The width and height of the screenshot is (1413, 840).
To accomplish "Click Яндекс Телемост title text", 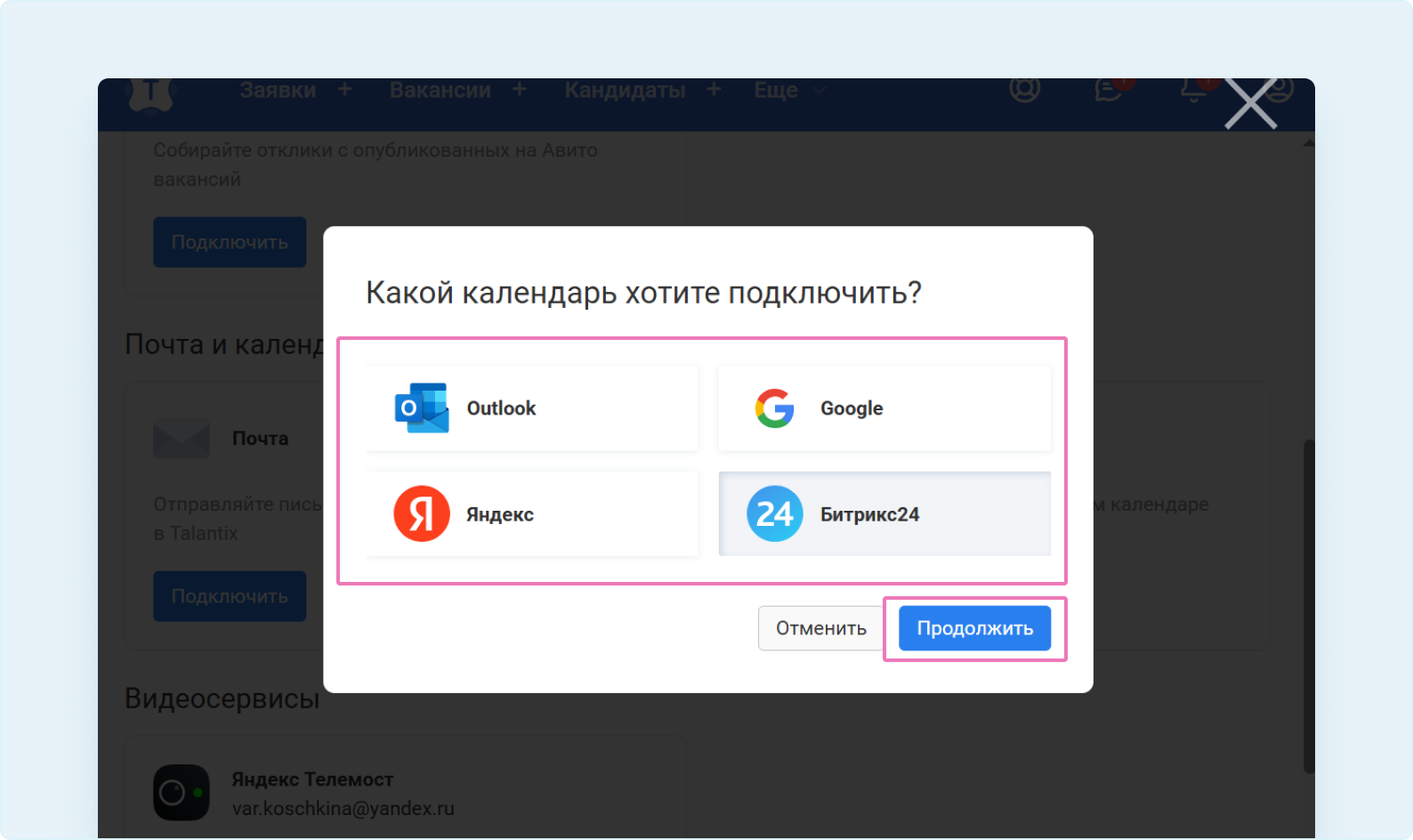I will pyautogui.click(x=312, y=779).
